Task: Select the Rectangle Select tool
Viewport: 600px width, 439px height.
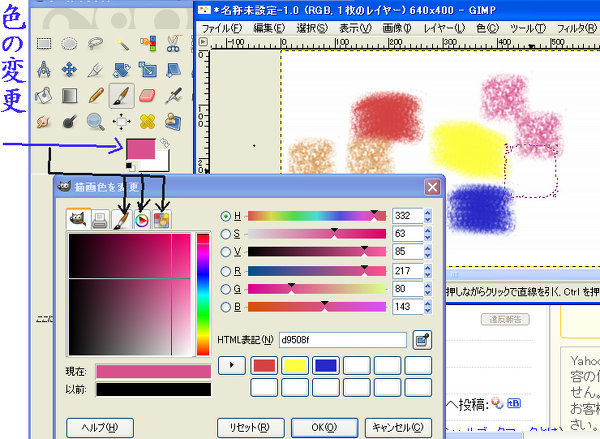Action: pyautogui.click(x=44, y=43)
